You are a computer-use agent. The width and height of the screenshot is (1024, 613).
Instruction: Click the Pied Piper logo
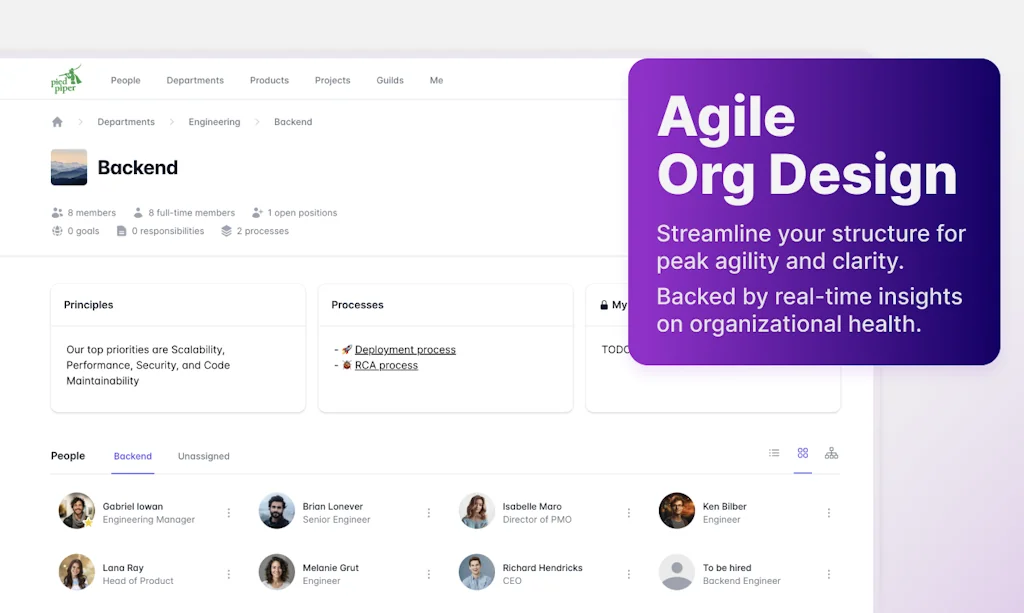(67, 80)
